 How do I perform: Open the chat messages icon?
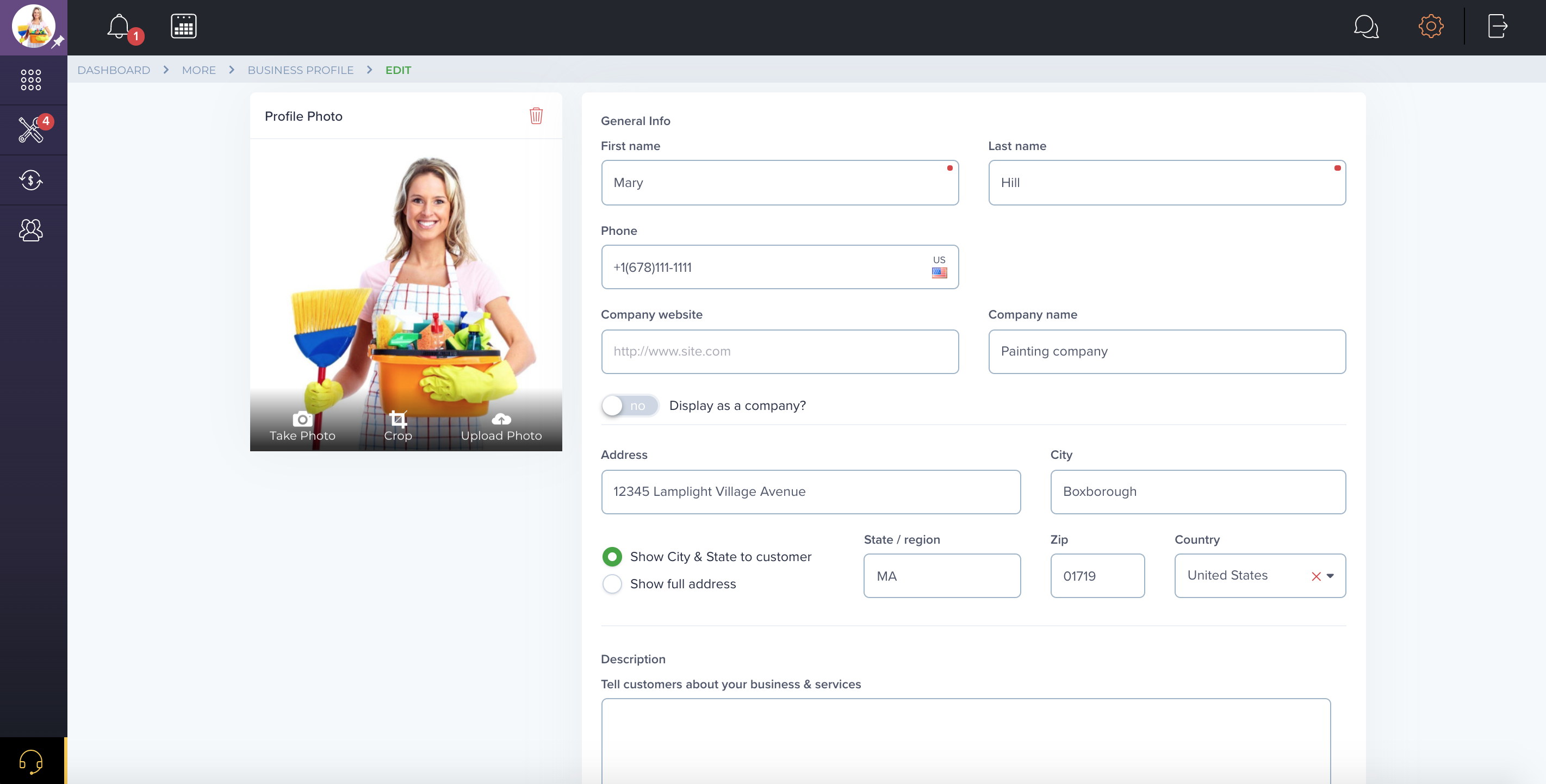click(1367, 27)
